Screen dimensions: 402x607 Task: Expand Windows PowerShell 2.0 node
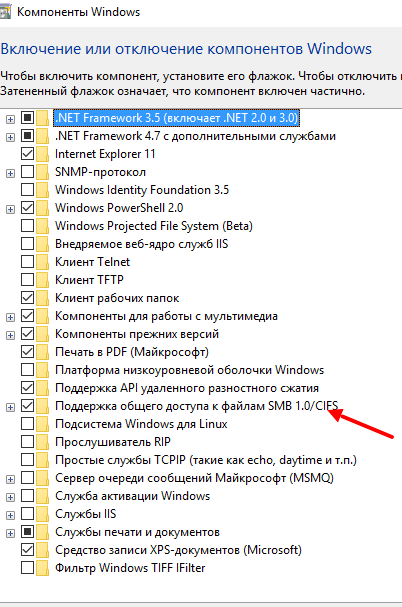10,209
